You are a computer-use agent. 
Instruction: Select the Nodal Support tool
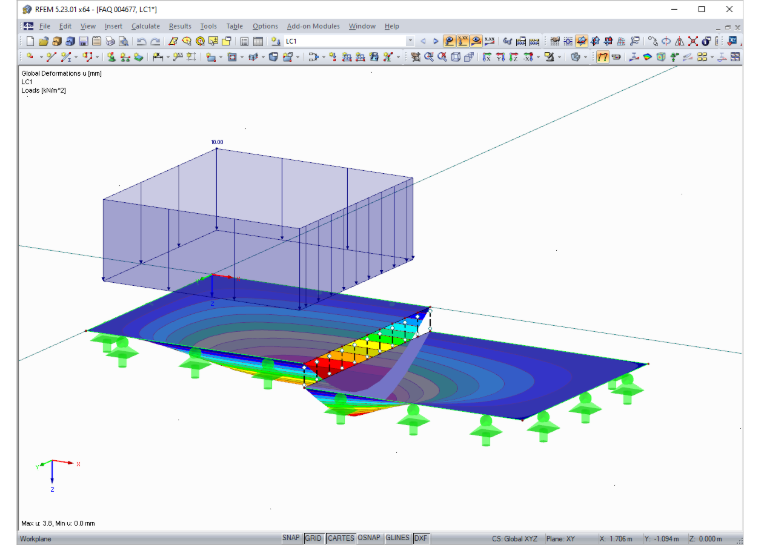coord(111,57)
